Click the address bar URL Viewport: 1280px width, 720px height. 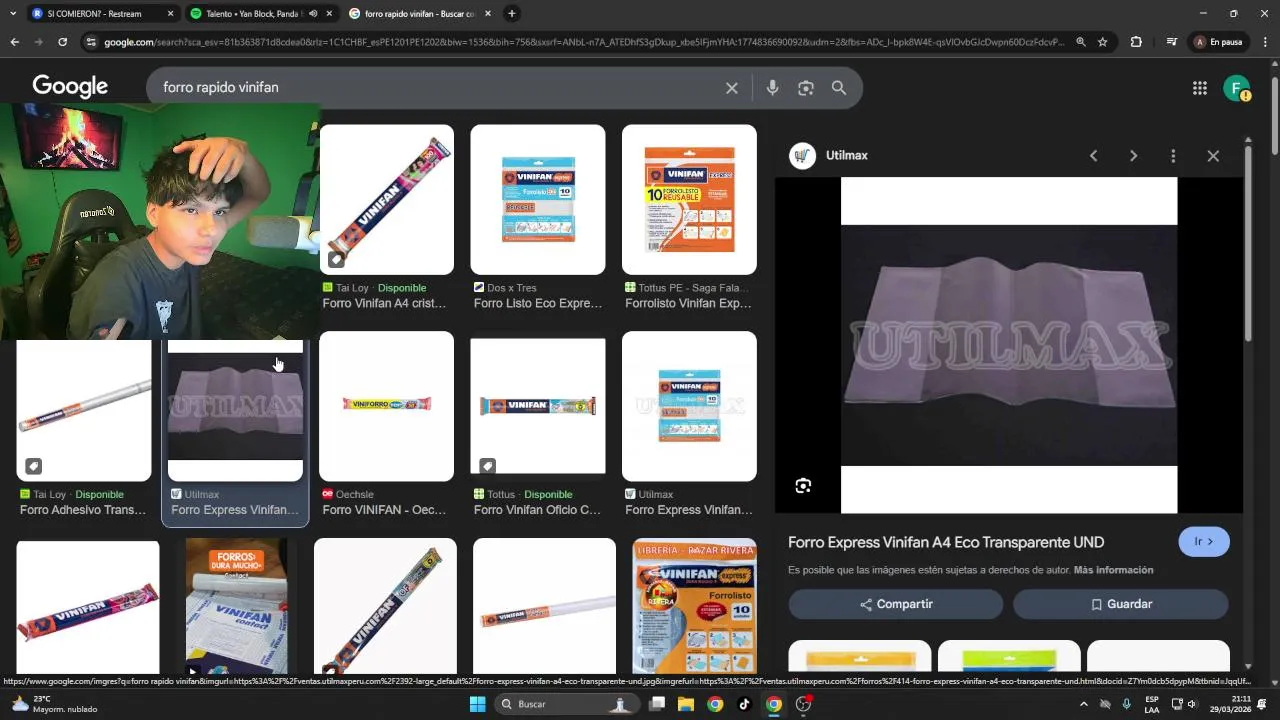pyautogui.click(x=584, y=42)
